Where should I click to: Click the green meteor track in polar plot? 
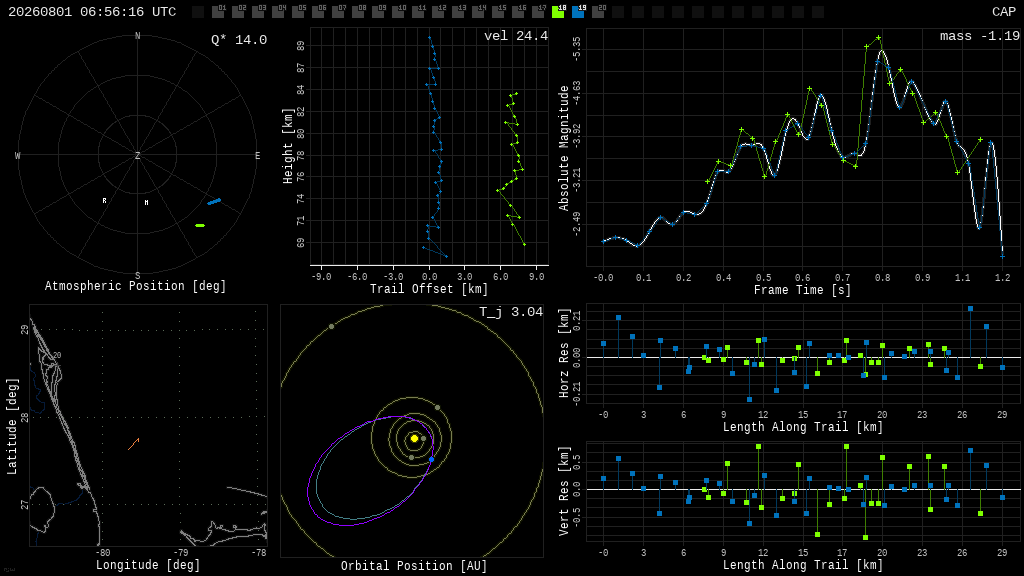pos(200,225)
